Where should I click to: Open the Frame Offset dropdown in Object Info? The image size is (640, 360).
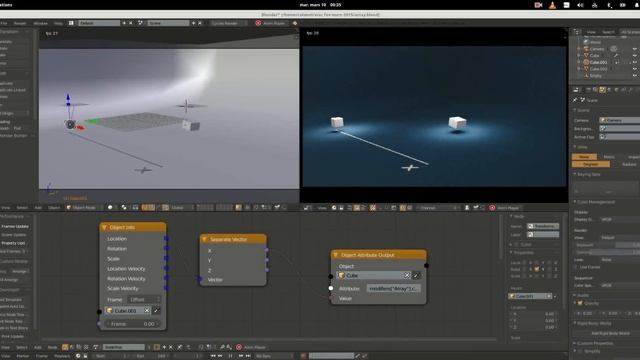pos(144,300)
